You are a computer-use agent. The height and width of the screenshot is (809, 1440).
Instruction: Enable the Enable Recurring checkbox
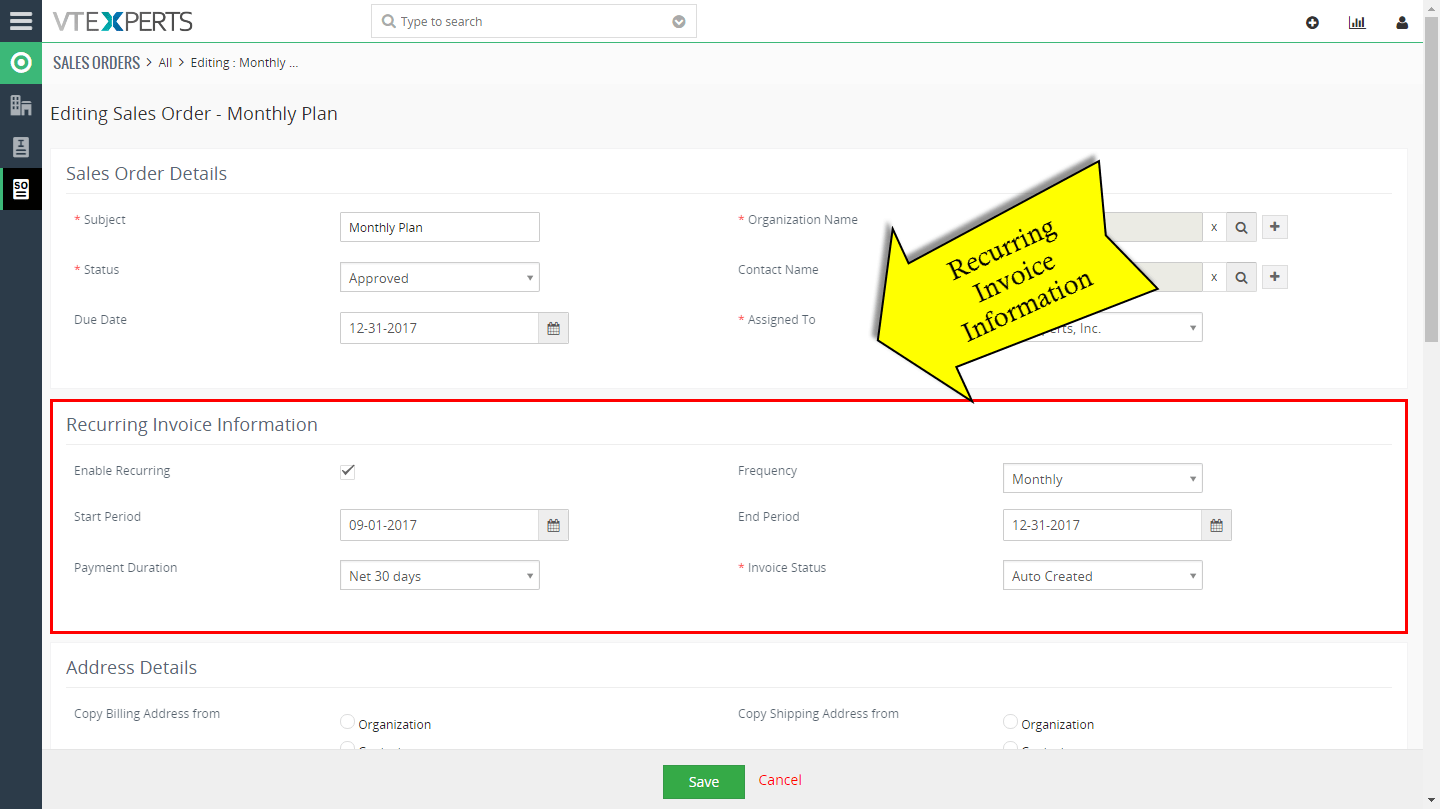[x=347, y=470]
